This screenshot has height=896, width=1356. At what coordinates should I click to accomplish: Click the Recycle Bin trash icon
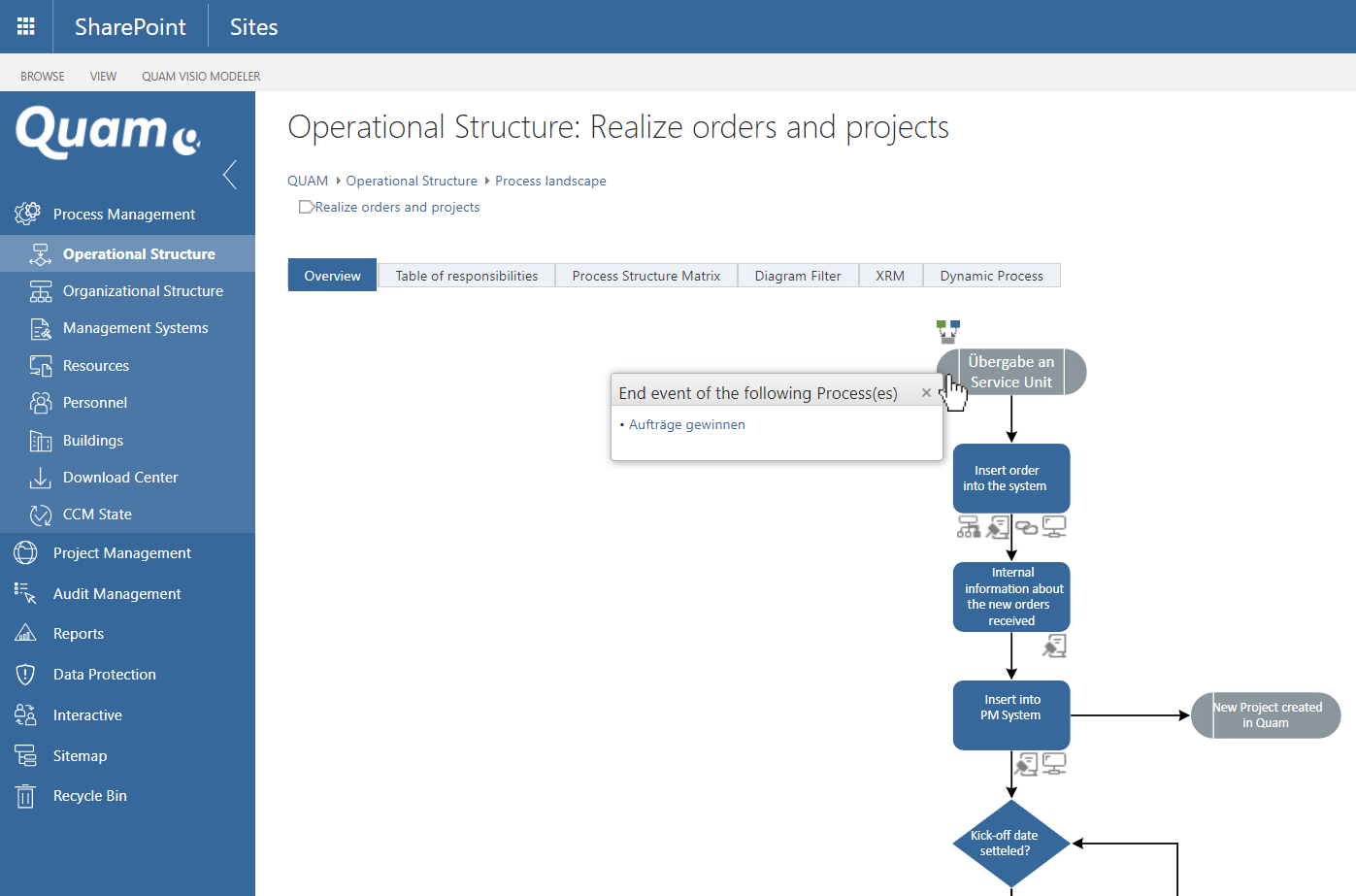point(26,796)
